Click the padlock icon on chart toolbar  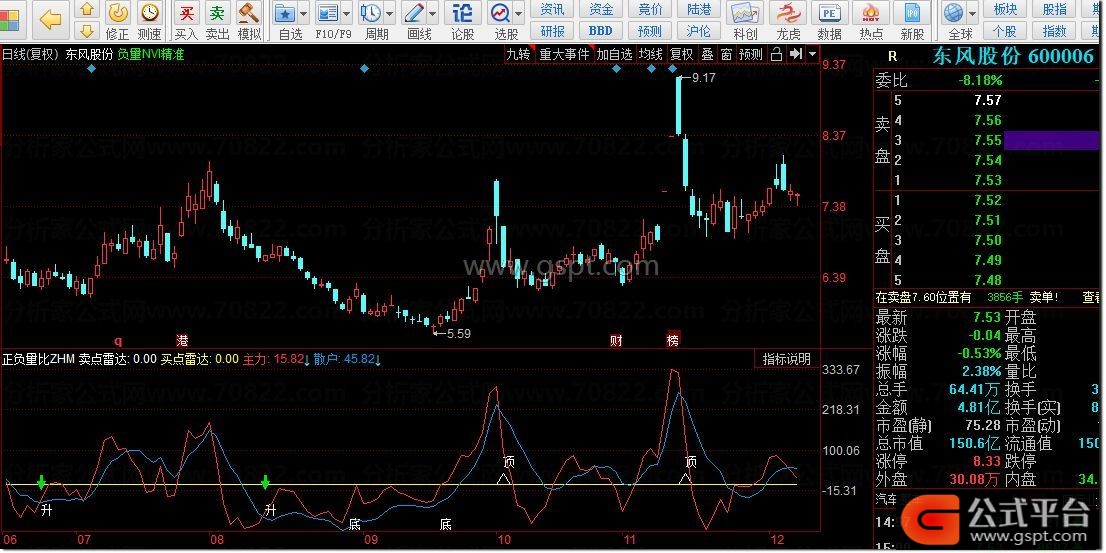[x=776, y=54]
